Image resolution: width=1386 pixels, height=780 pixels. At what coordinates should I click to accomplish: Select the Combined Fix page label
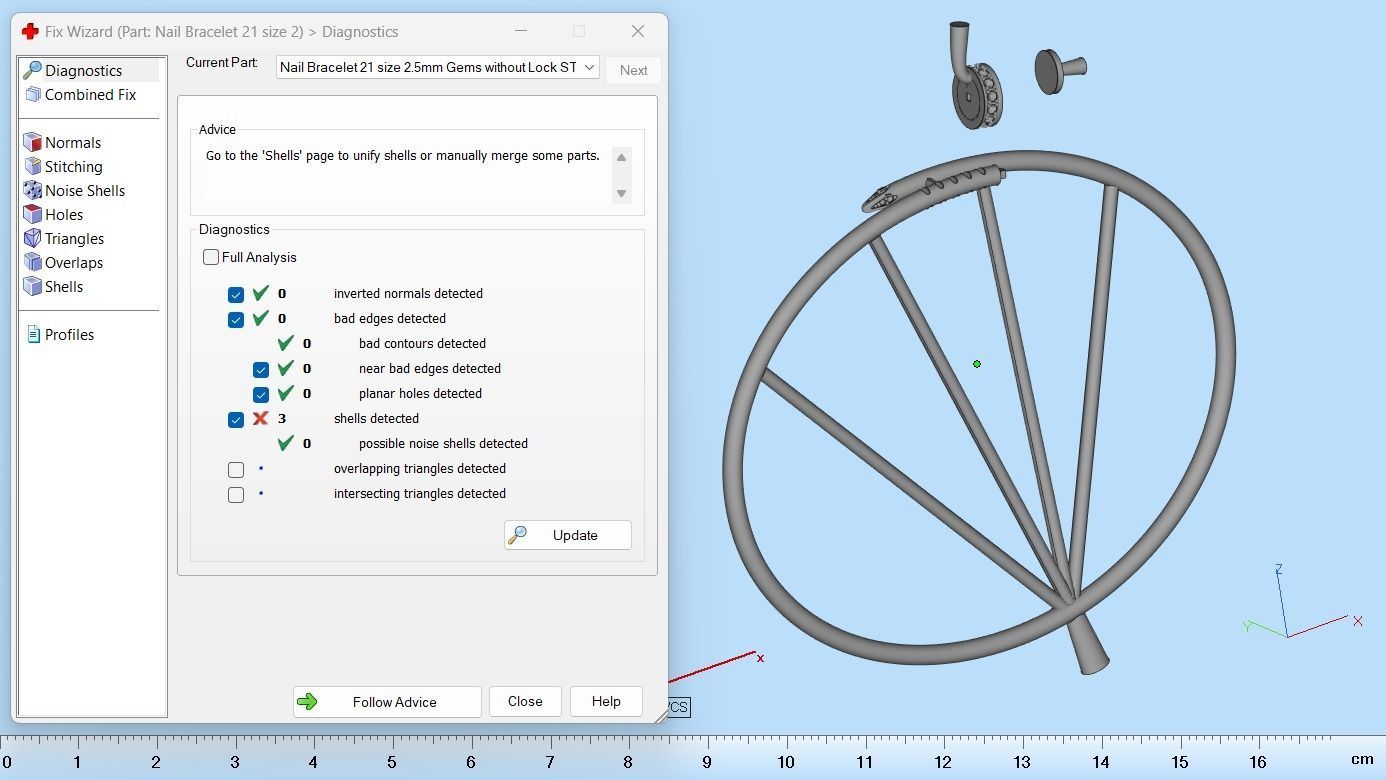90,94
